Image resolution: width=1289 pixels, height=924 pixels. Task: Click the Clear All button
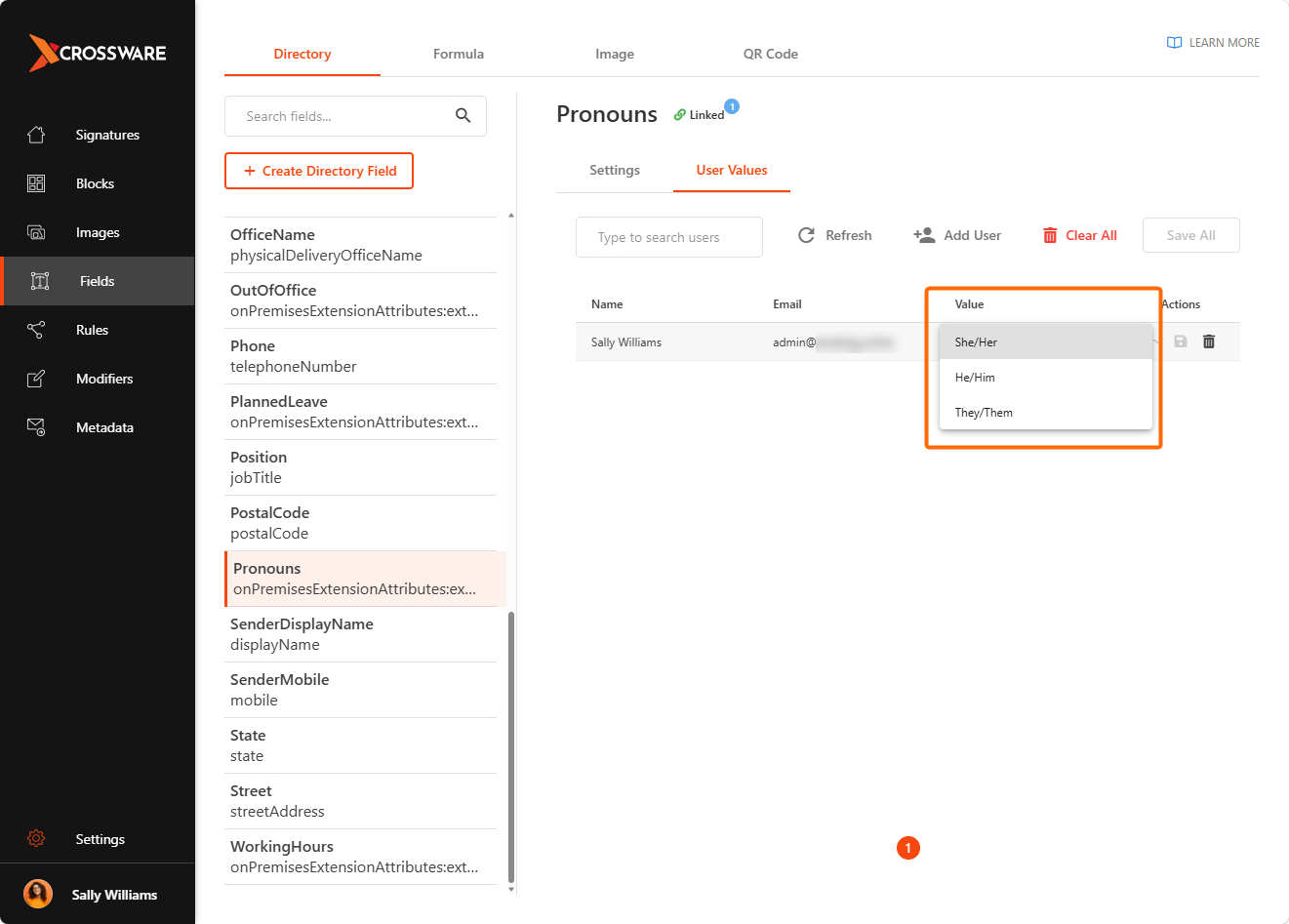coord(1080,235)
